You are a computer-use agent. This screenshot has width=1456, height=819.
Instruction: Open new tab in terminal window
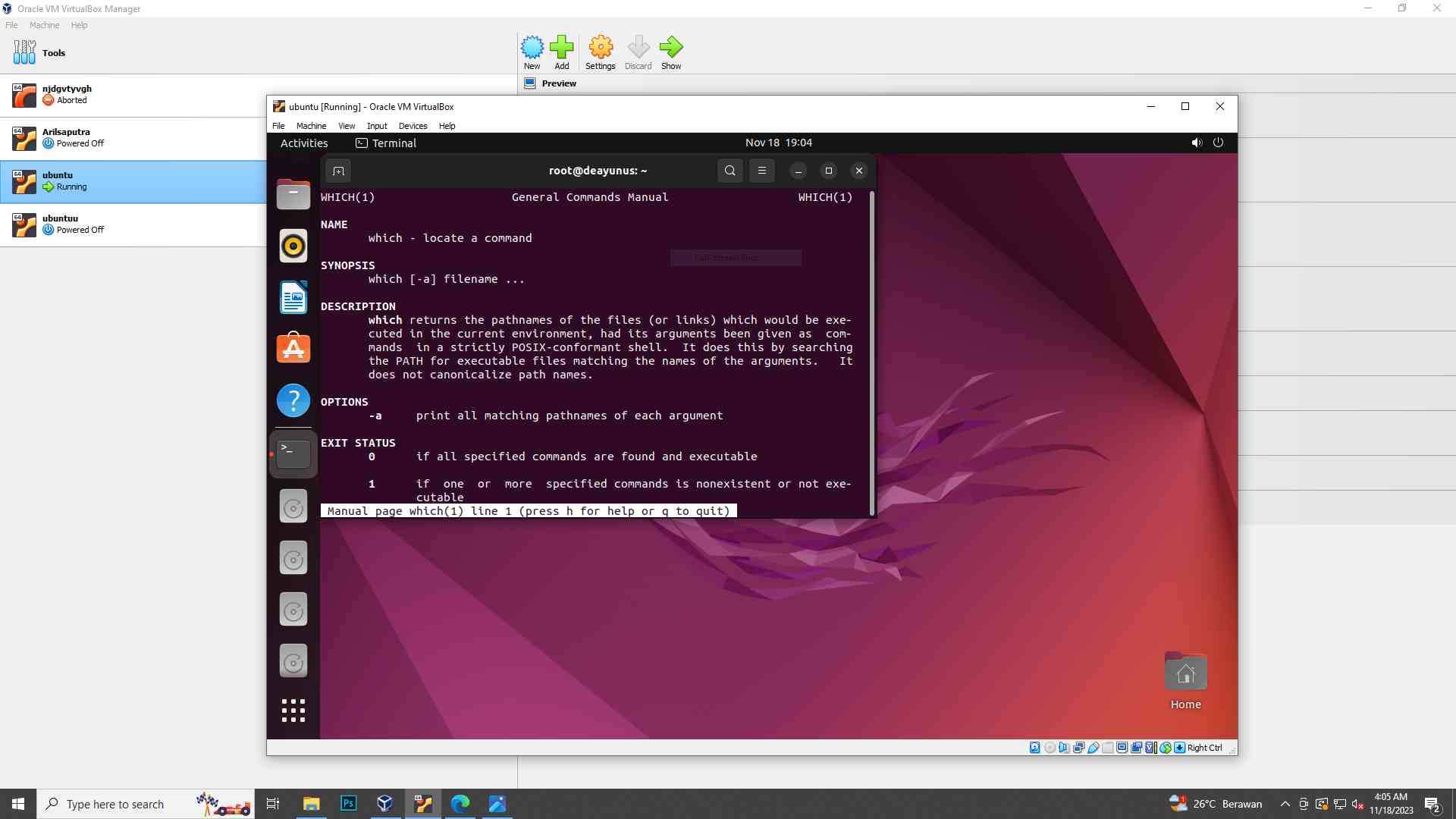pos(338,171)
